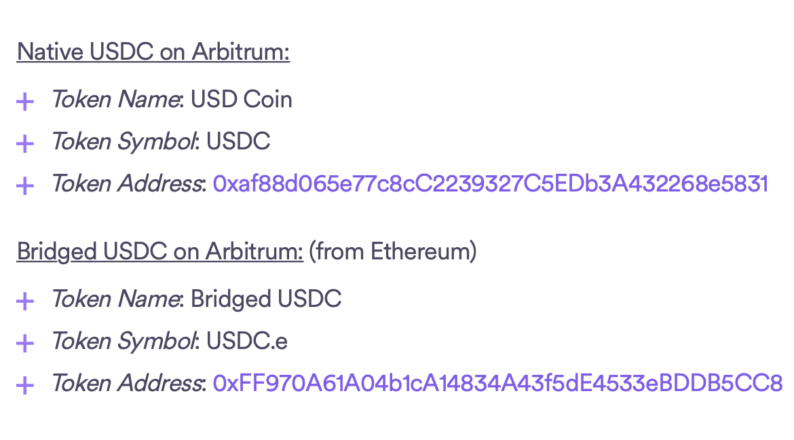This screenshot has height=440, width=794.
Task: Click the "USDC.e" token symbol value
Action: 246,341
